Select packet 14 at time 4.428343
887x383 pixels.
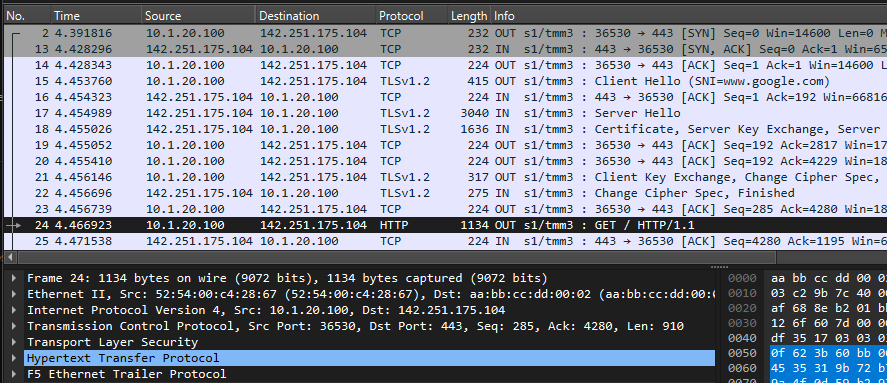pyautogui.click(x=446, y=65)
